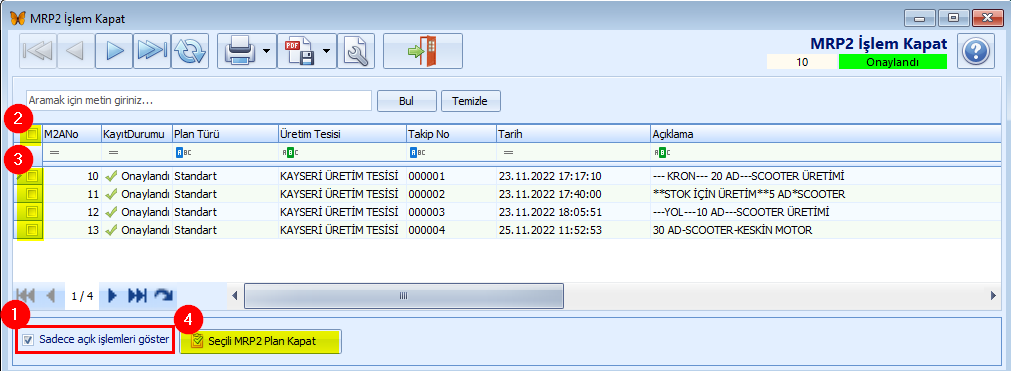The height and width of the screenshot is (371, 1011).
Task: Click date 23.11.2022 17:40:00
Action: 550,194
